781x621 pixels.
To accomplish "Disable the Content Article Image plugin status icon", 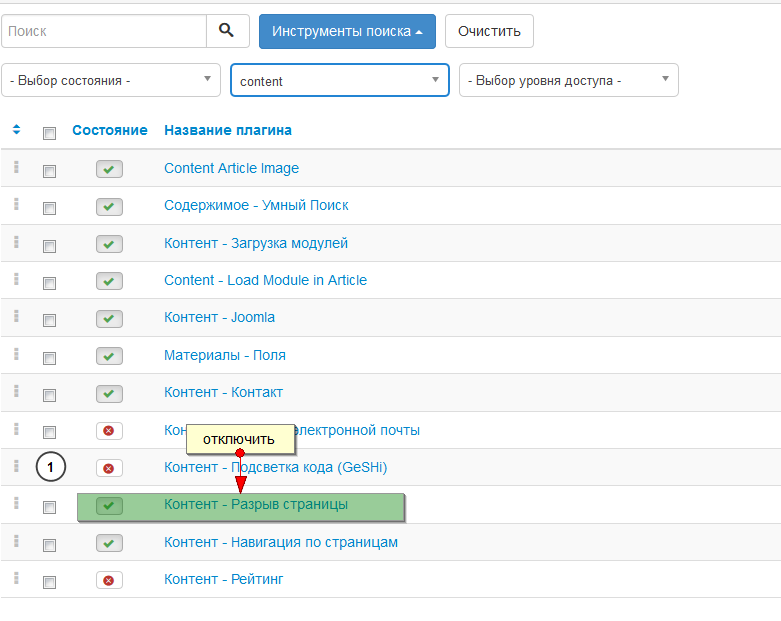I will click(109, 169).
